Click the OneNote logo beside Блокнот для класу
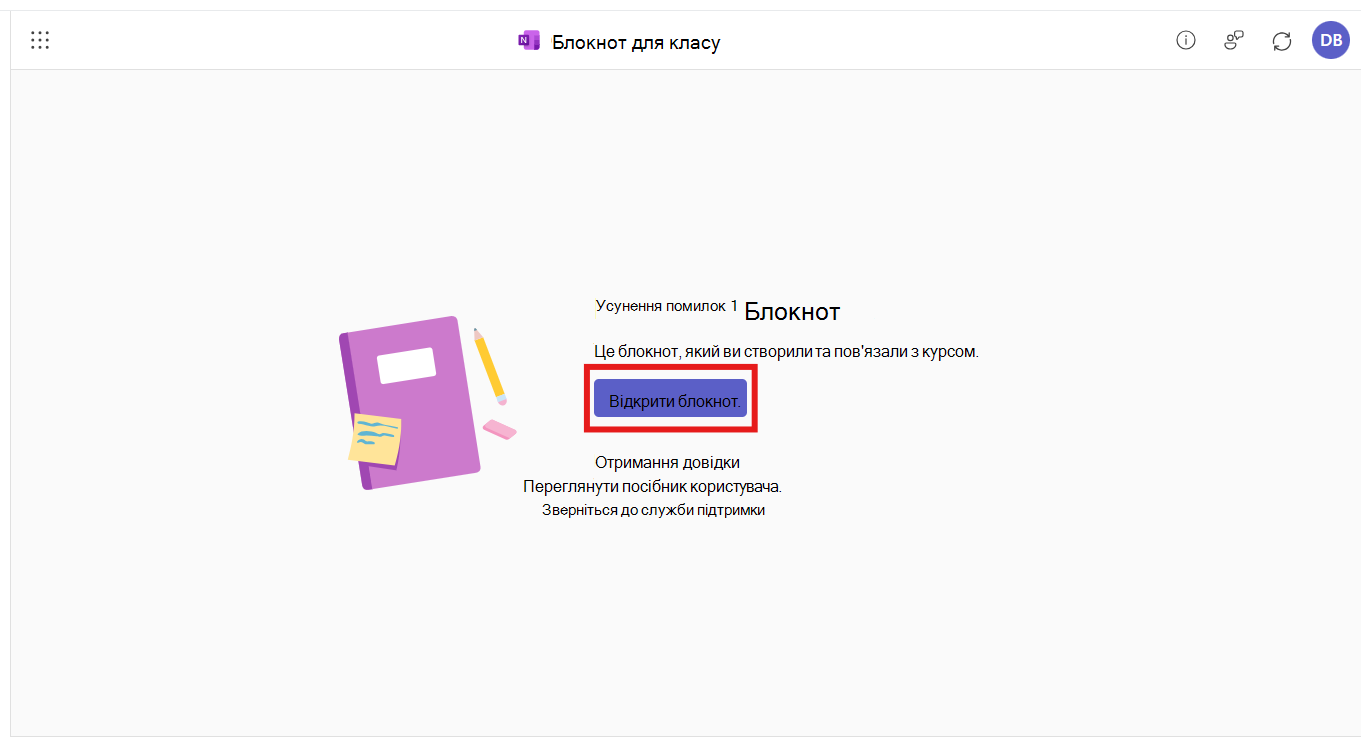The width and height of the screenshot is (1372, 748). click(x=529, y=41)
